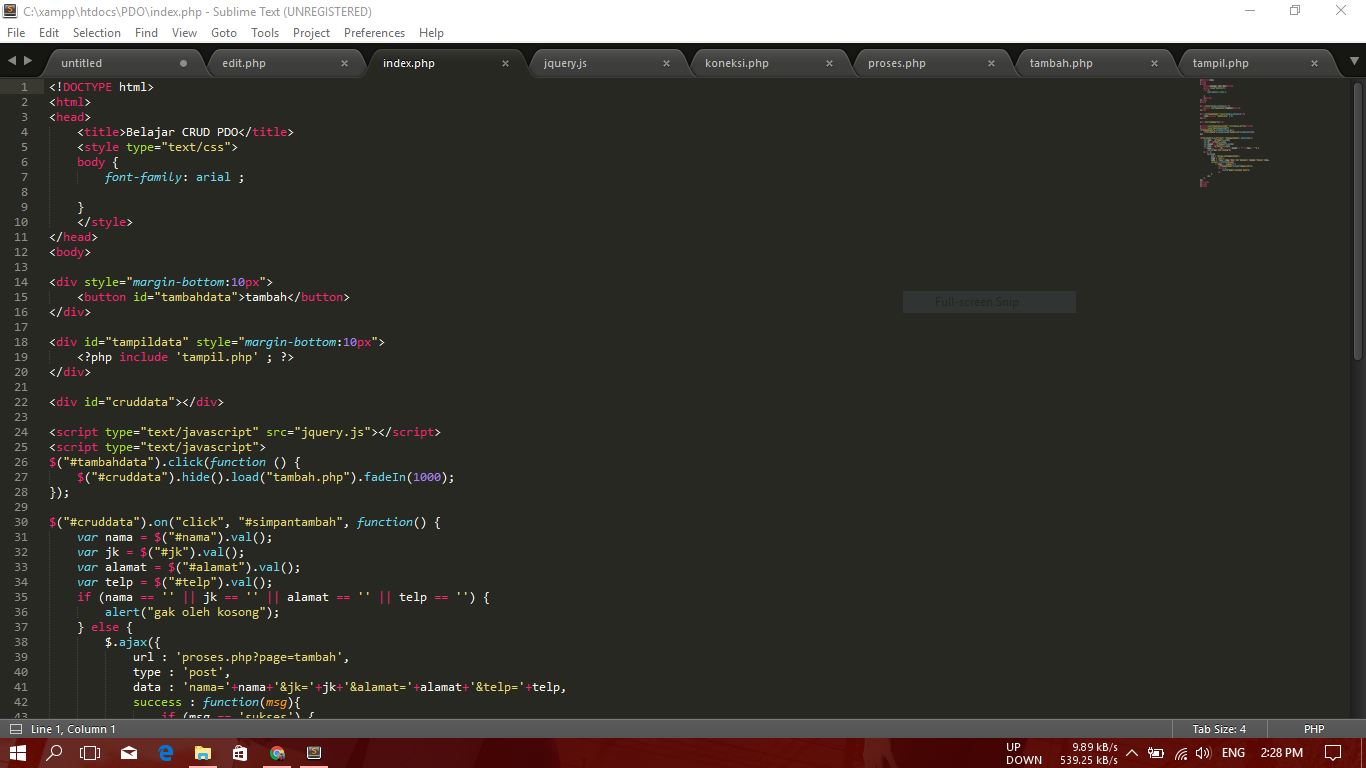The height and width of the screenshot is (768, 1366).
Task: Close the jquery.js tab
Action: [x=666, y=63]
